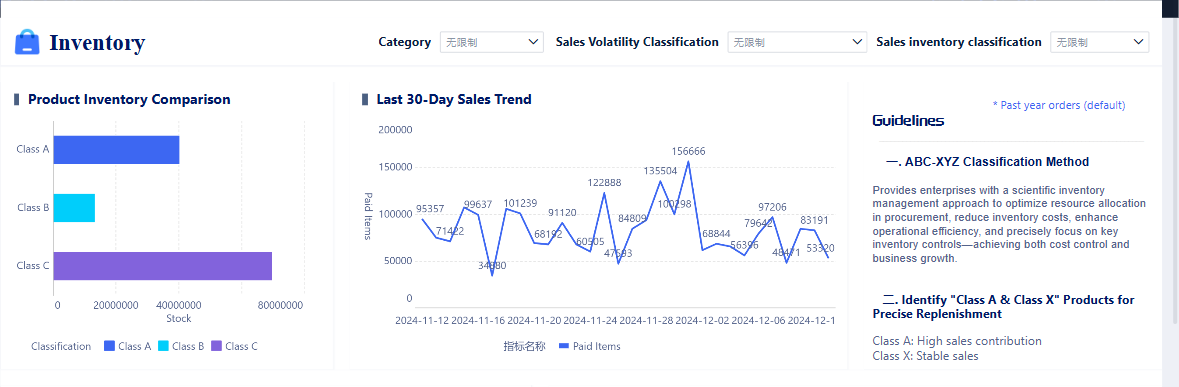
Task: Select the 156666 peak data label
Action: coord(689,151)
